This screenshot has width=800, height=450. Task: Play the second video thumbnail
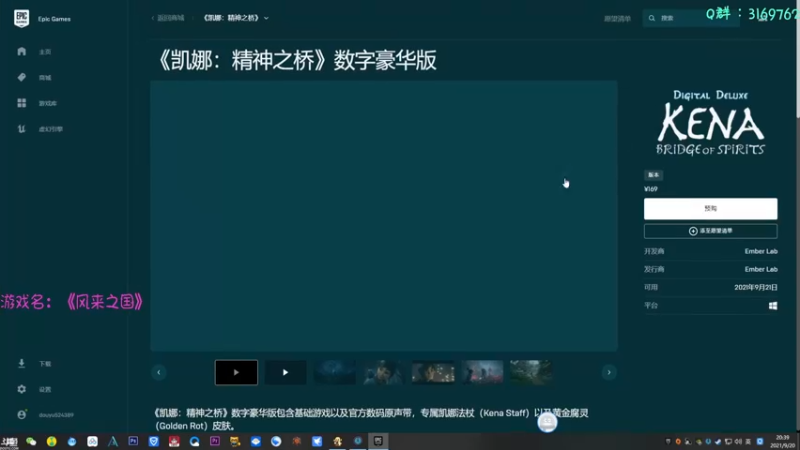(285, 372)
